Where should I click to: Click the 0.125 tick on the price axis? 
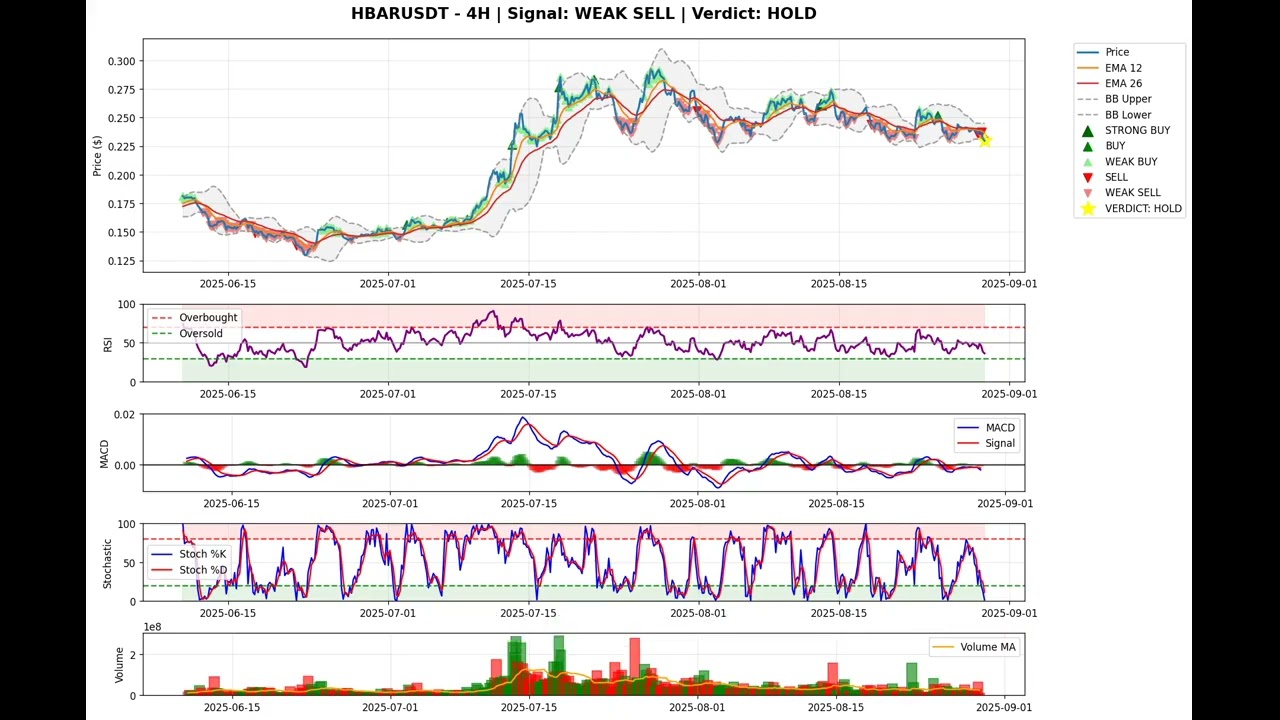coord(121,261)
